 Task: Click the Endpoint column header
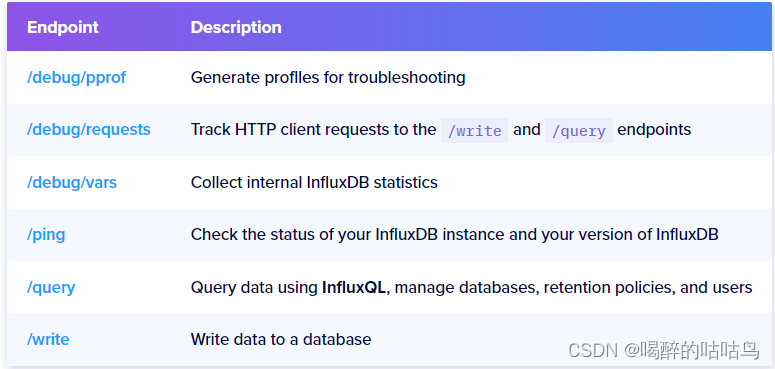(x=63, y=27)
